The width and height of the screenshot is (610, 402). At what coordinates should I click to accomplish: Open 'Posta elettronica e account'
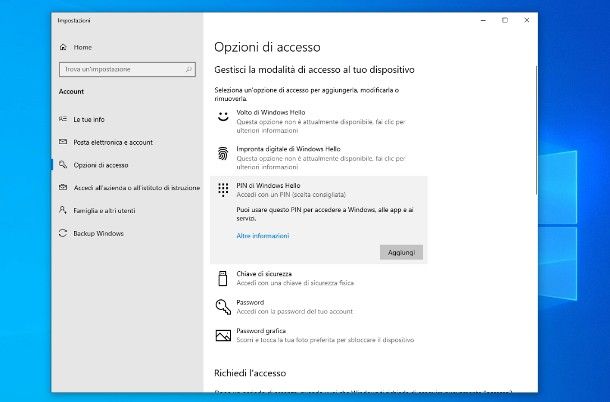point(113,142)
